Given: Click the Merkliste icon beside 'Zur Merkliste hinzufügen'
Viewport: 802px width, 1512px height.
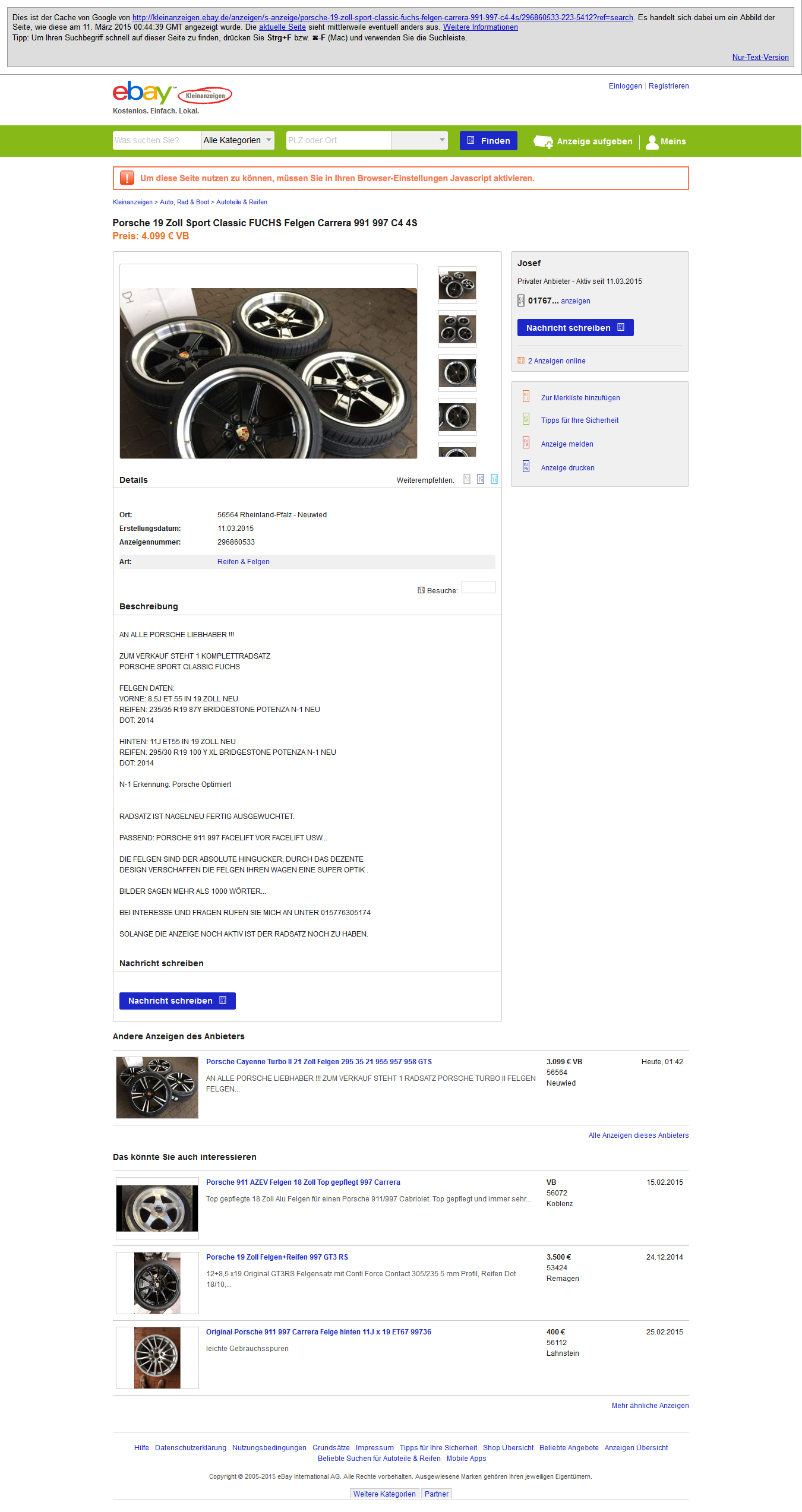Looking at the screenshot, I should [x=526, y=397].
